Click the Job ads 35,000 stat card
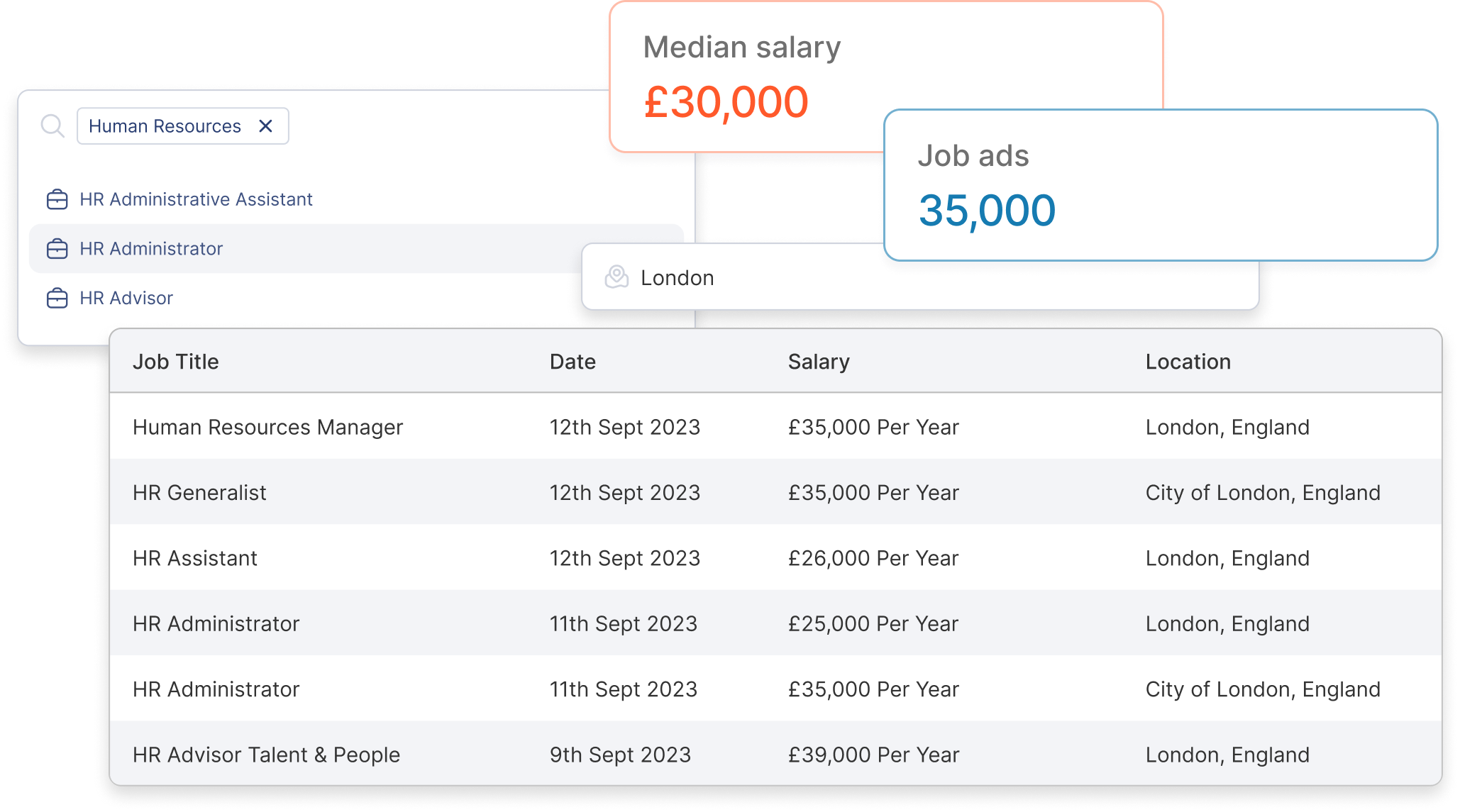Screen dimensions: 1460x812 point(1160,186)
